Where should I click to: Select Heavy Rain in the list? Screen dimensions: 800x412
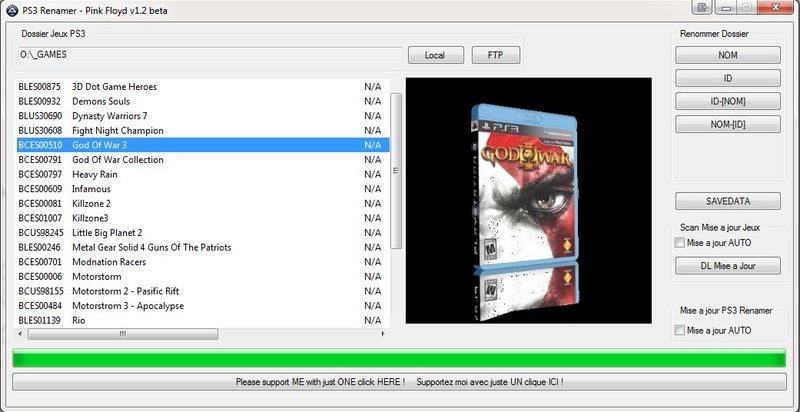203,174
